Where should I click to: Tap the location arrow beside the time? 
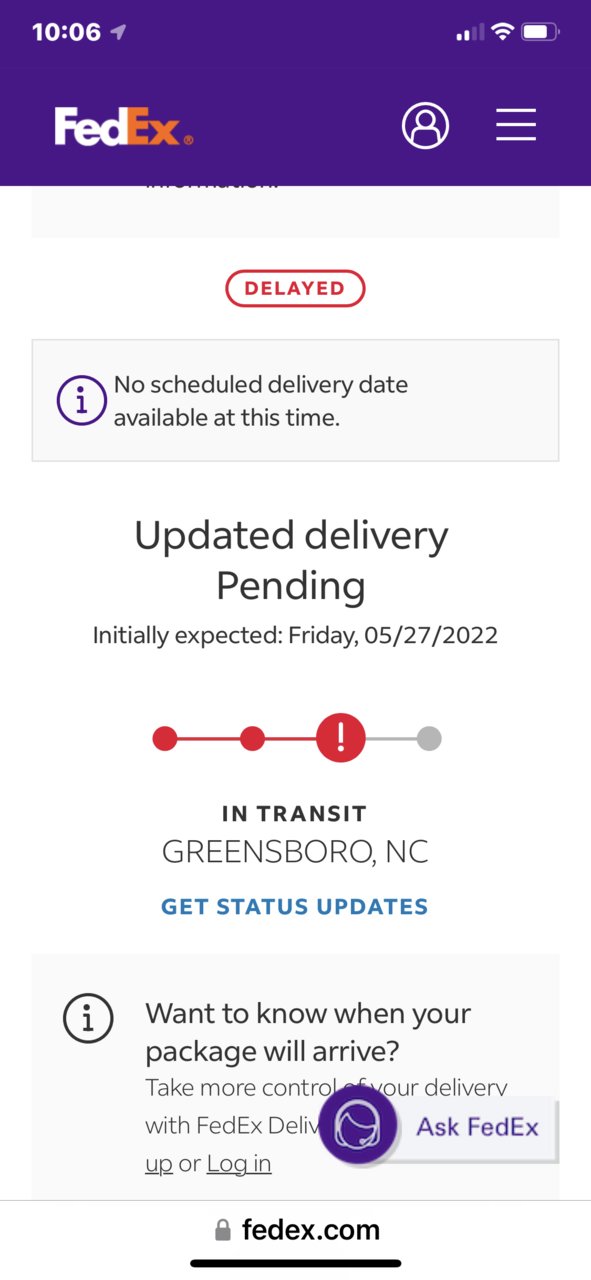[119, 32]
